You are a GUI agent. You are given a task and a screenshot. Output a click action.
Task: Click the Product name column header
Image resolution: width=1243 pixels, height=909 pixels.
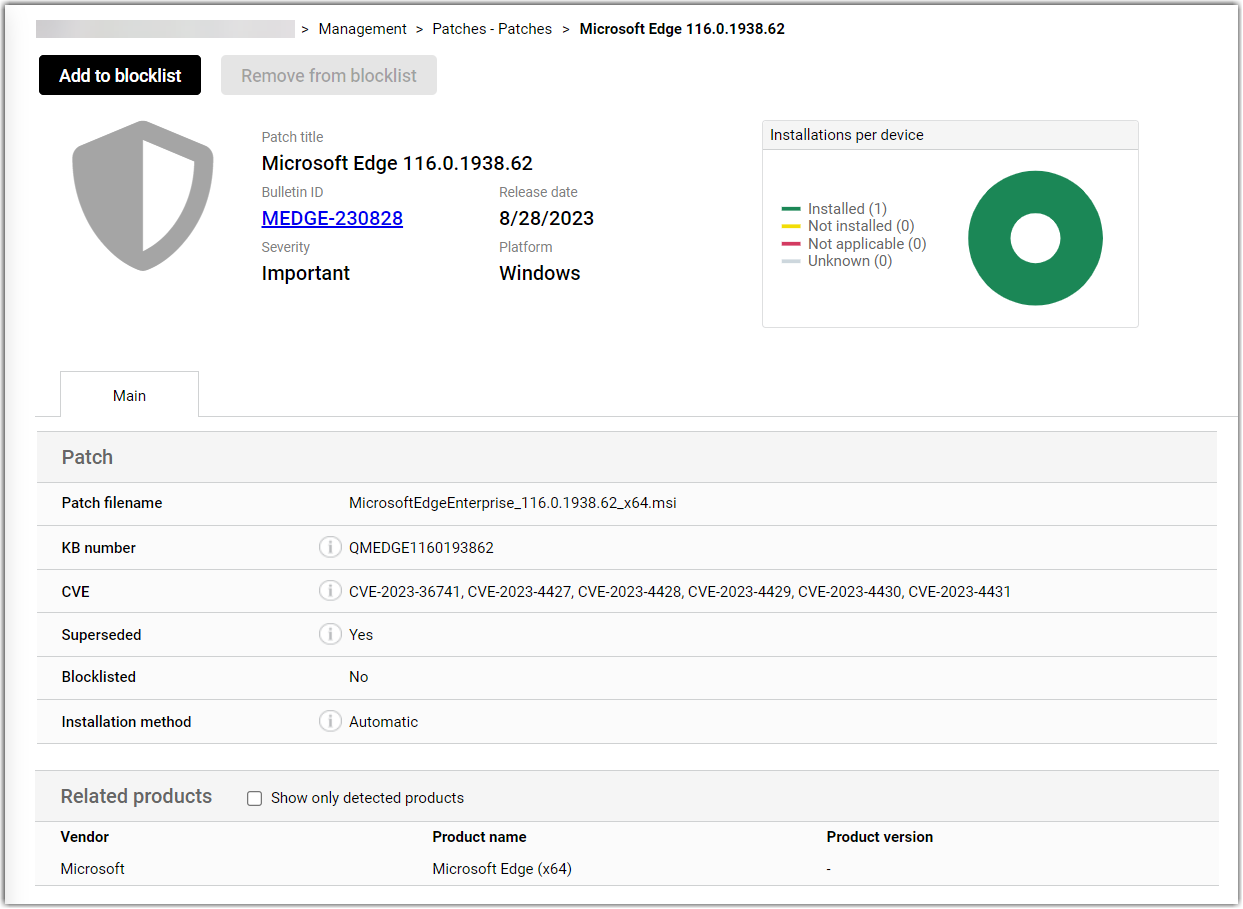pyautogui.click(x=479, y=837)
